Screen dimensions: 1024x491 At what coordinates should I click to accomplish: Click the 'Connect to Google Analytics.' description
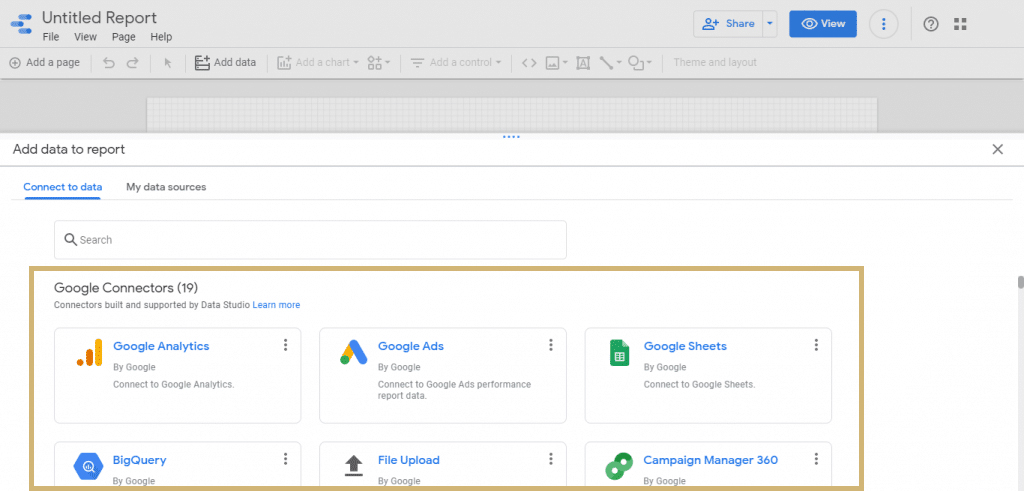(174, 385)
